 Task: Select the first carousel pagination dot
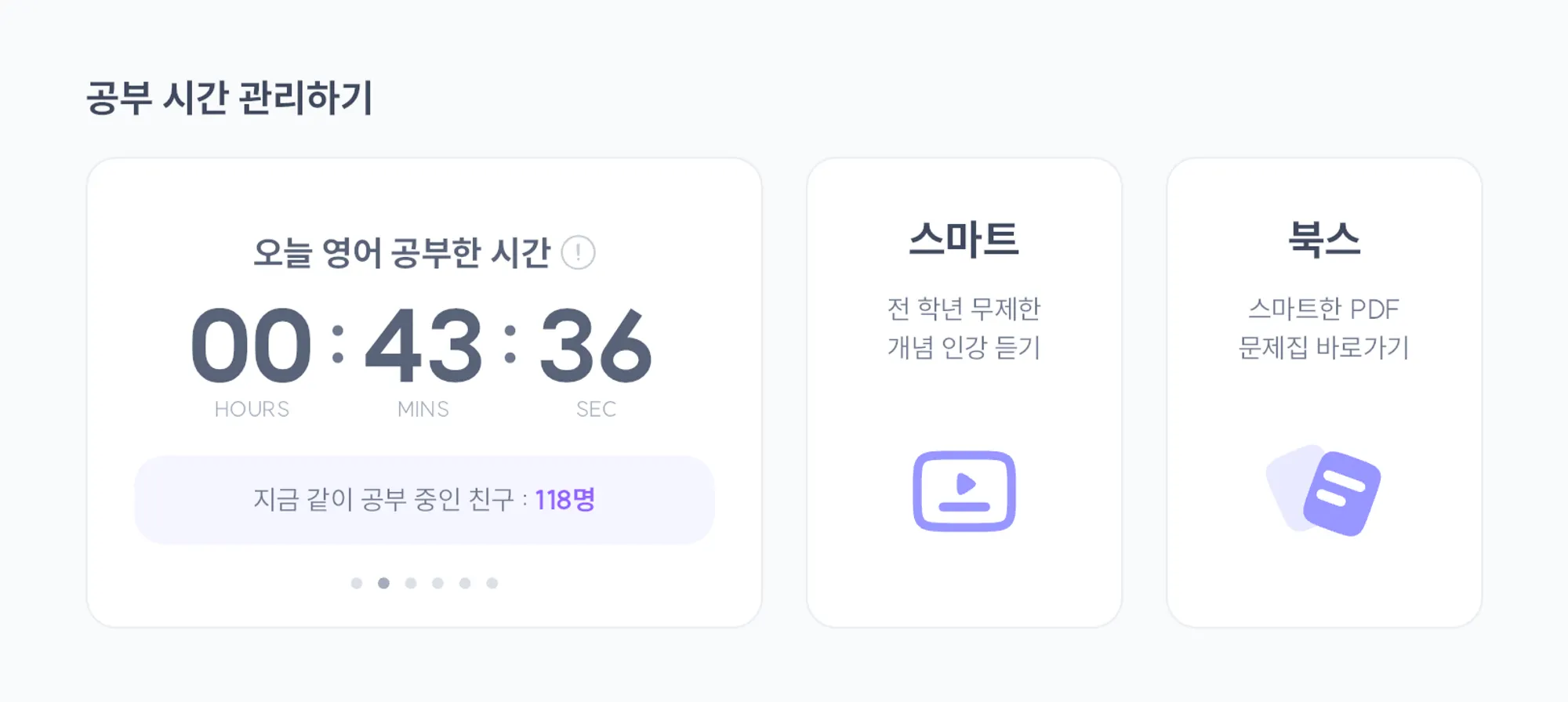pos(357,583)
